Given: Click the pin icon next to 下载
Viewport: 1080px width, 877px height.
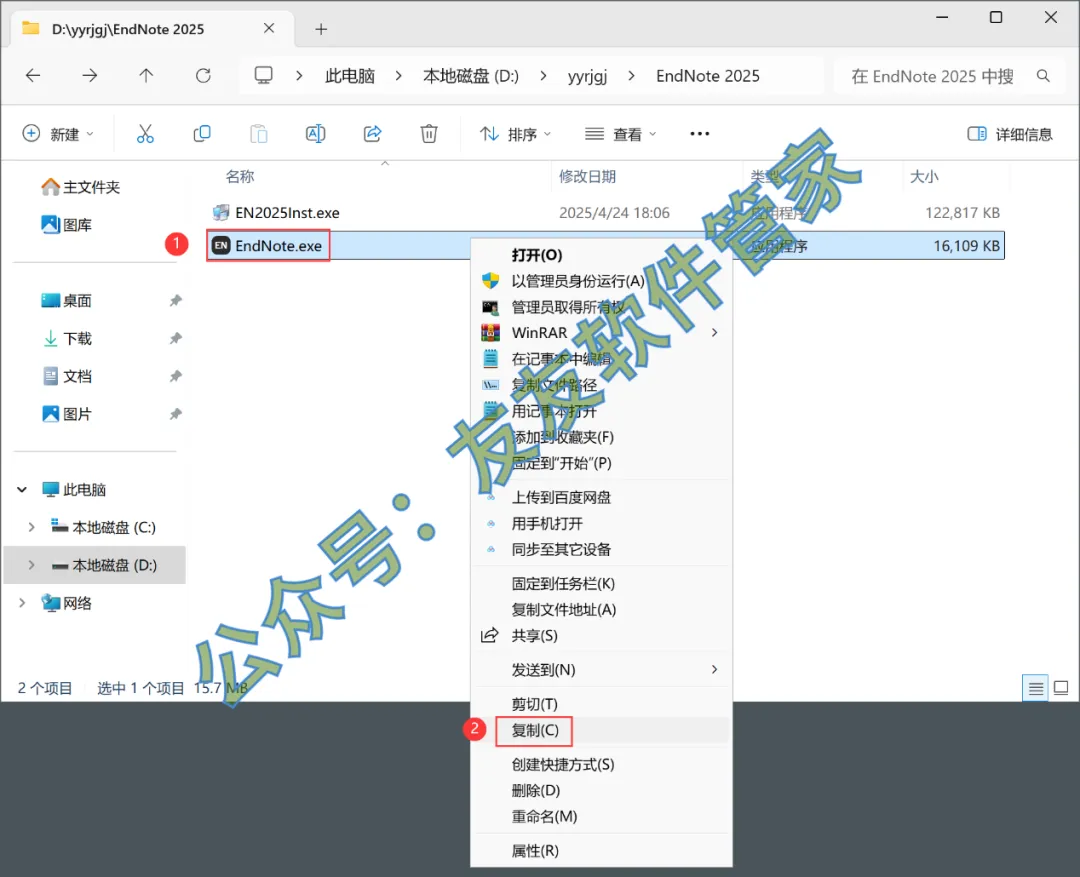Looking at the screenshot, I should pyautogui.click(x=176, y=338).
